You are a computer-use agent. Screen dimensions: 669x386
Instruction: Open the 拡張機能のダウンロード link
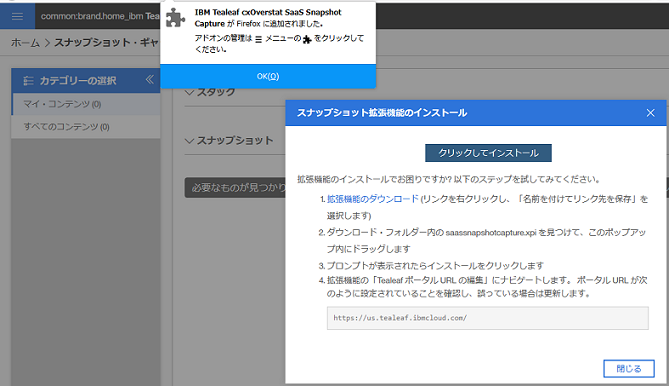[372, 199]
